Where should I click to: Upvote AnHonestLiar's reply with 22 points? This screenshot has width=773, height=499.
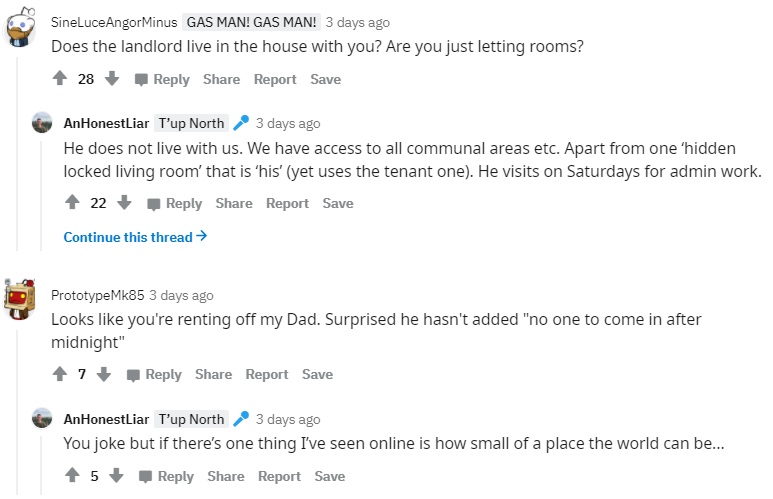pyautogui.click(x=72, y=204)
